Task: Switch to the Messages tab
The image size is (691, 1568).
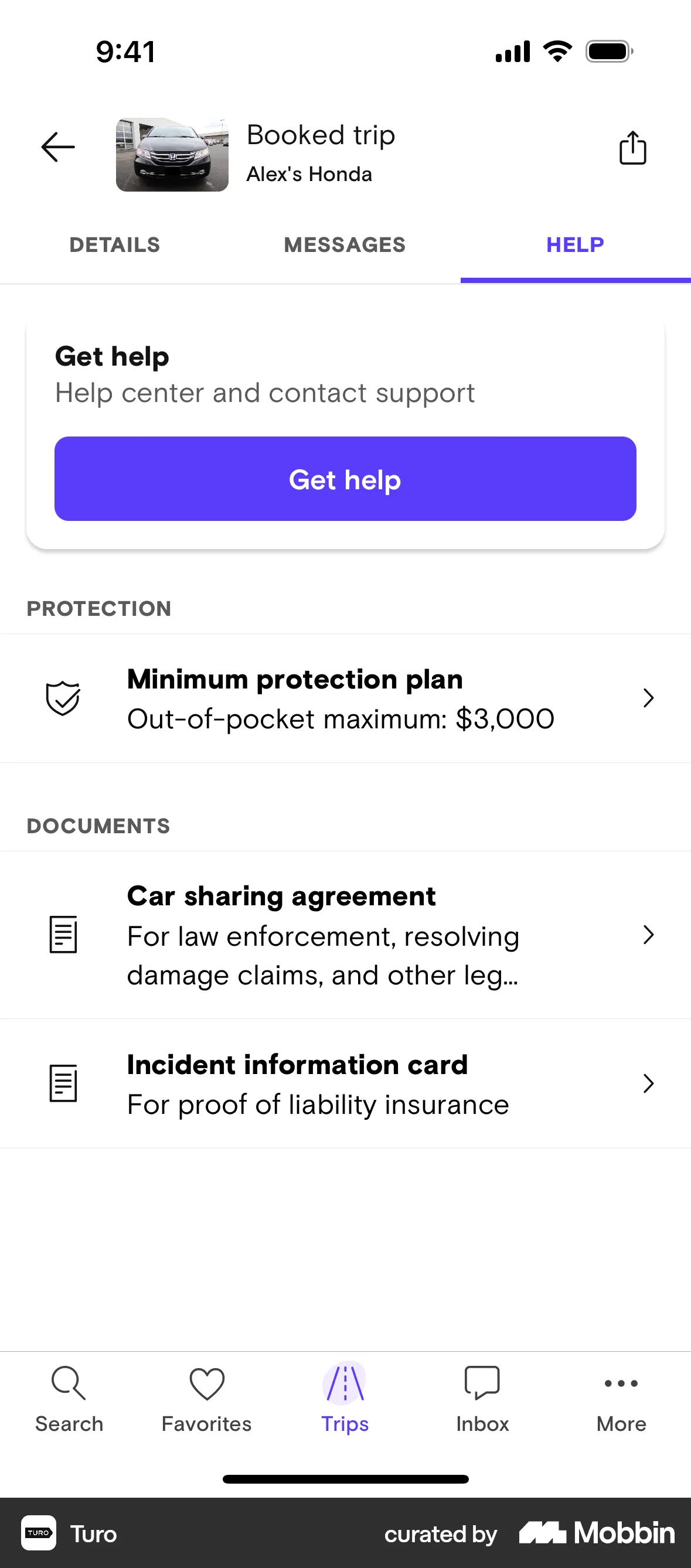Action: (345, 245)
